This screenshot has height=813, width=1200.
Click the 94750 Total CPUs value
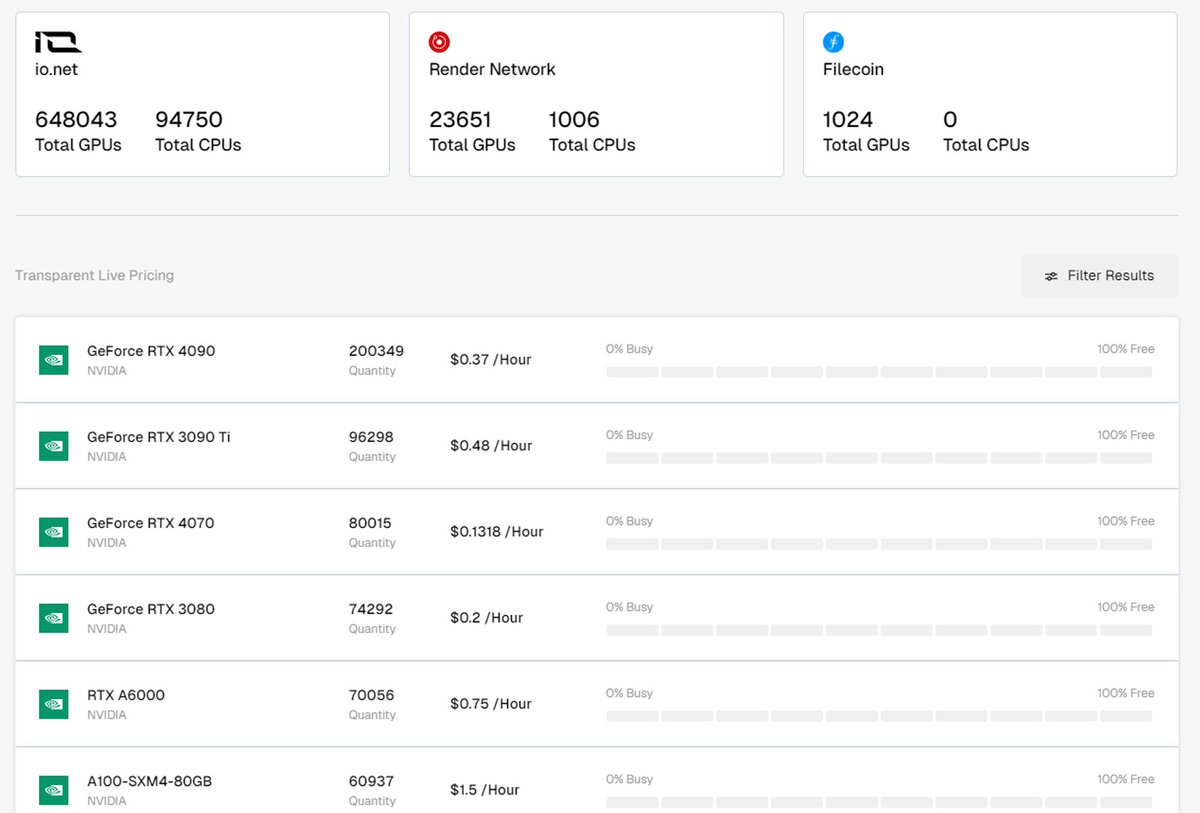coord(189,120)
